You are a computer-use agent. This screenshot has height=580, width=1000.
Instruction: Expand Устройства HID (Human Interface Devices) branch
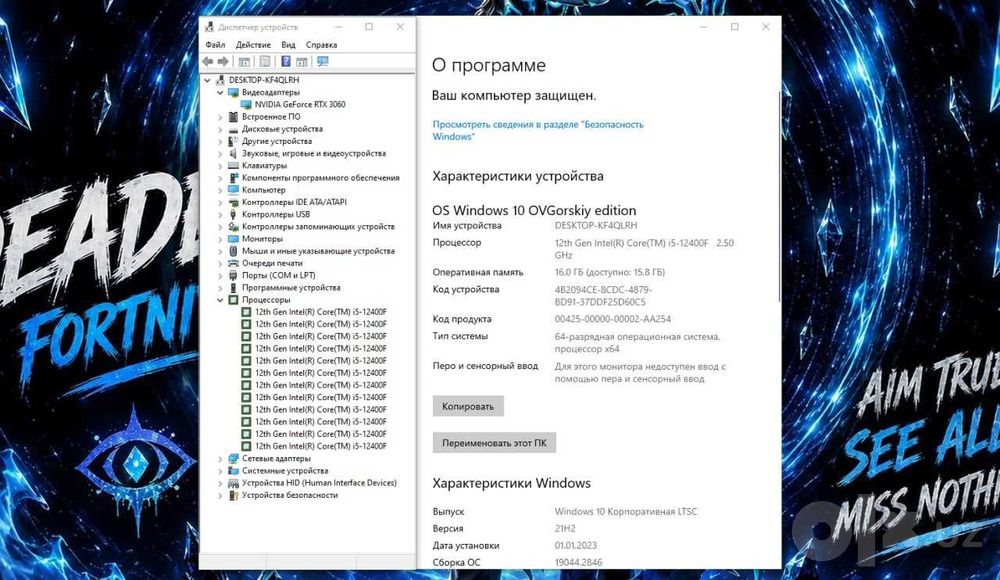(x=220, y=483)
